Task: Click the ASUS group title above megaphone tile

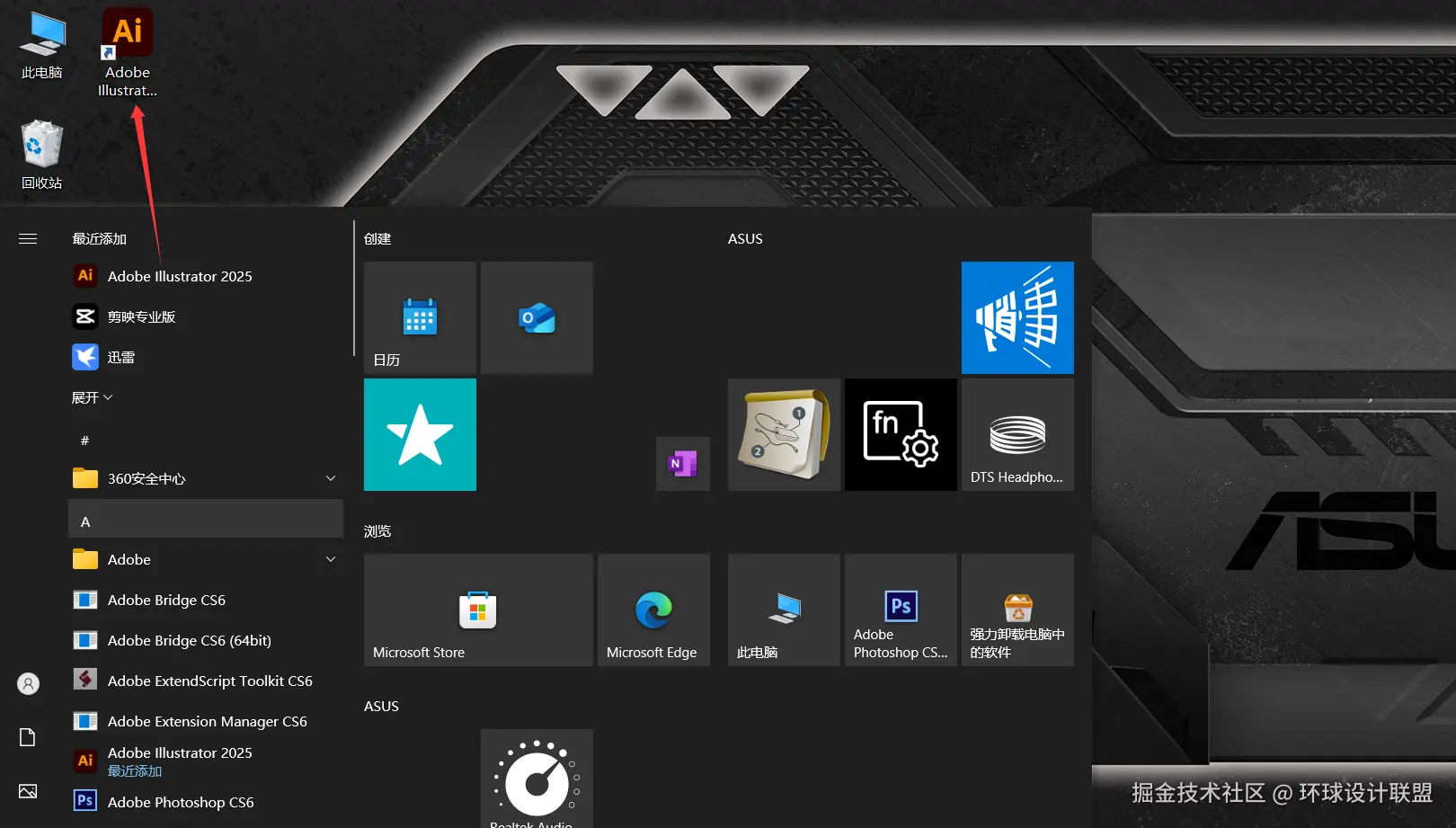Action: [745, 239]
